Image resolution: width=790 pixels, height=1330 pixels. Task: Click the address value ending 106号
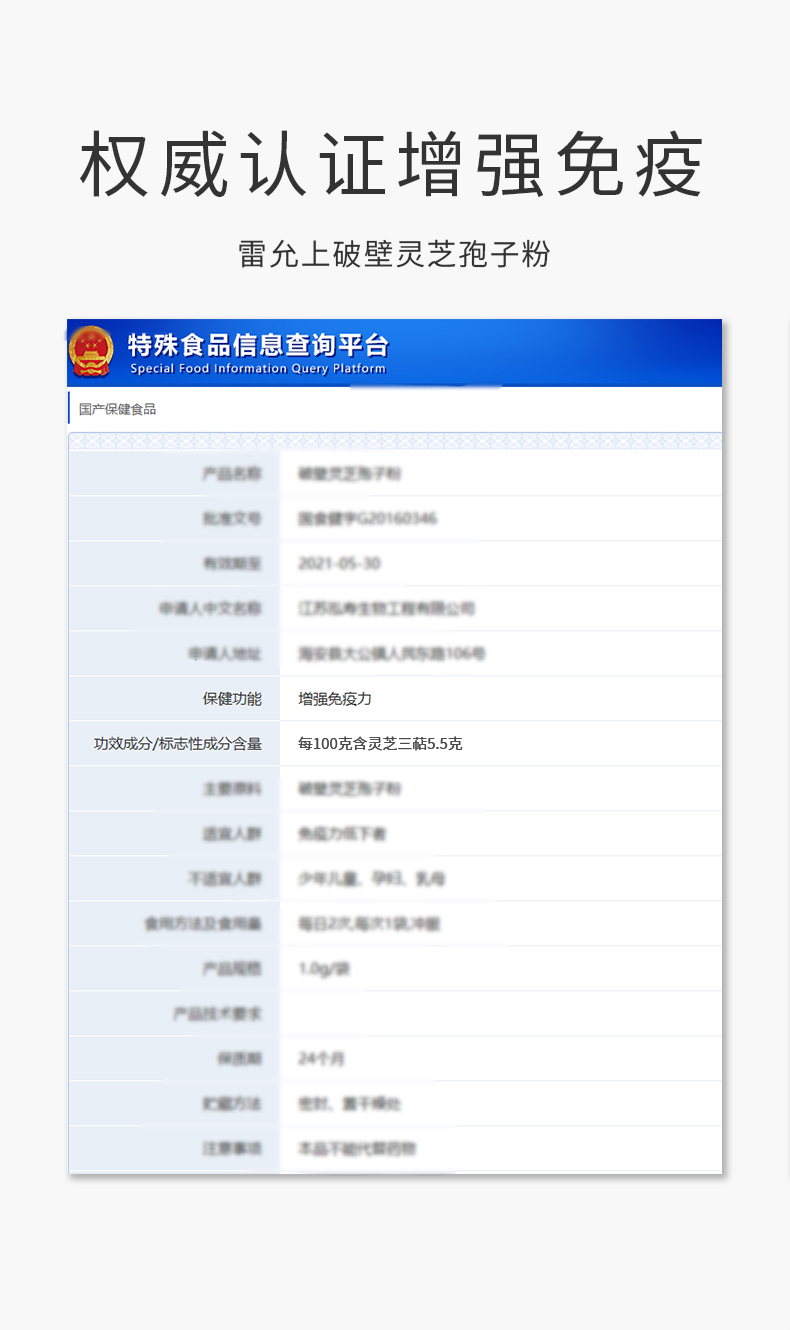click(x=392, y=654)
